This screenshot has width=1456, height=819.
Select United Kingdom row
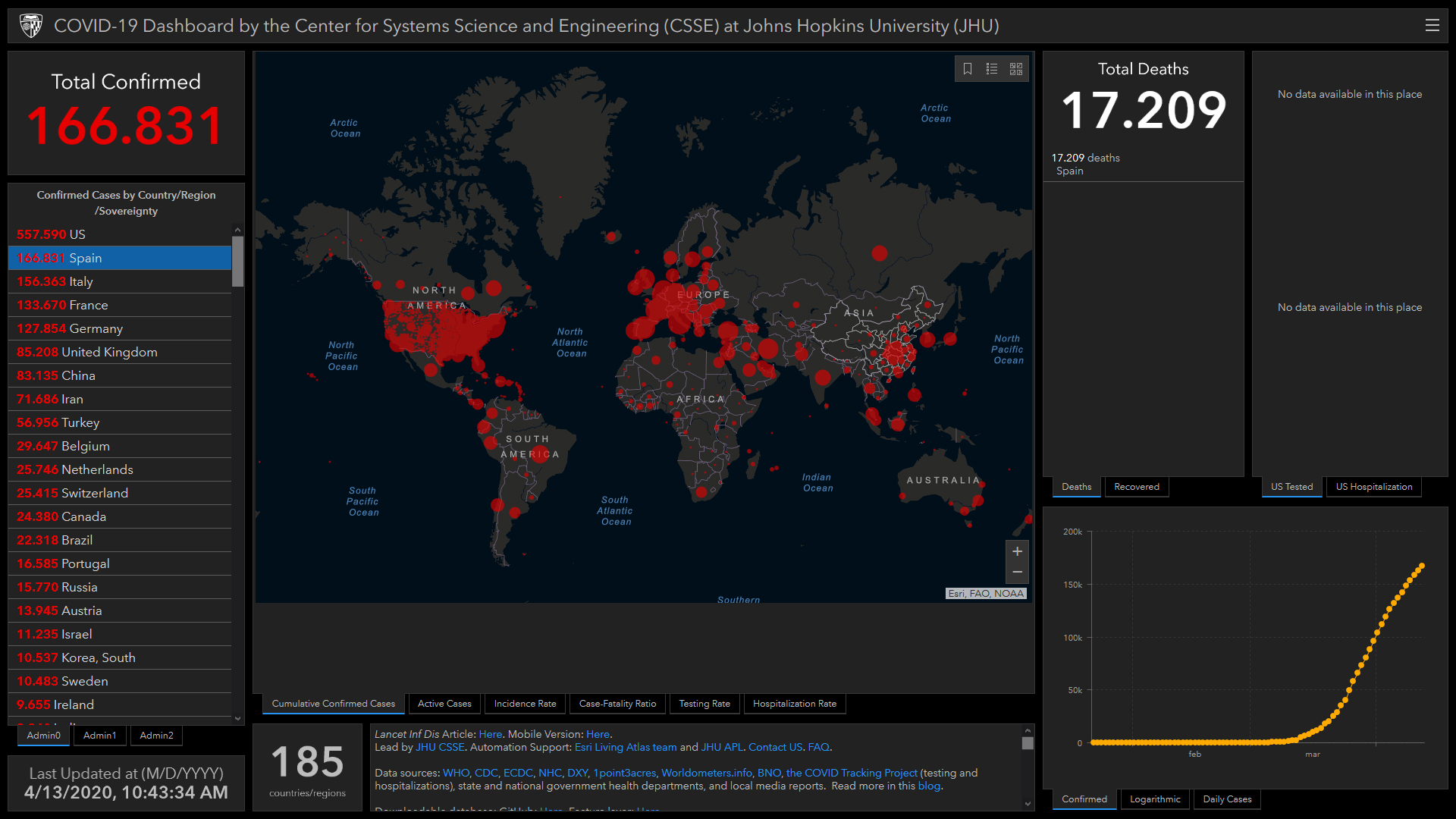point(120,352)
